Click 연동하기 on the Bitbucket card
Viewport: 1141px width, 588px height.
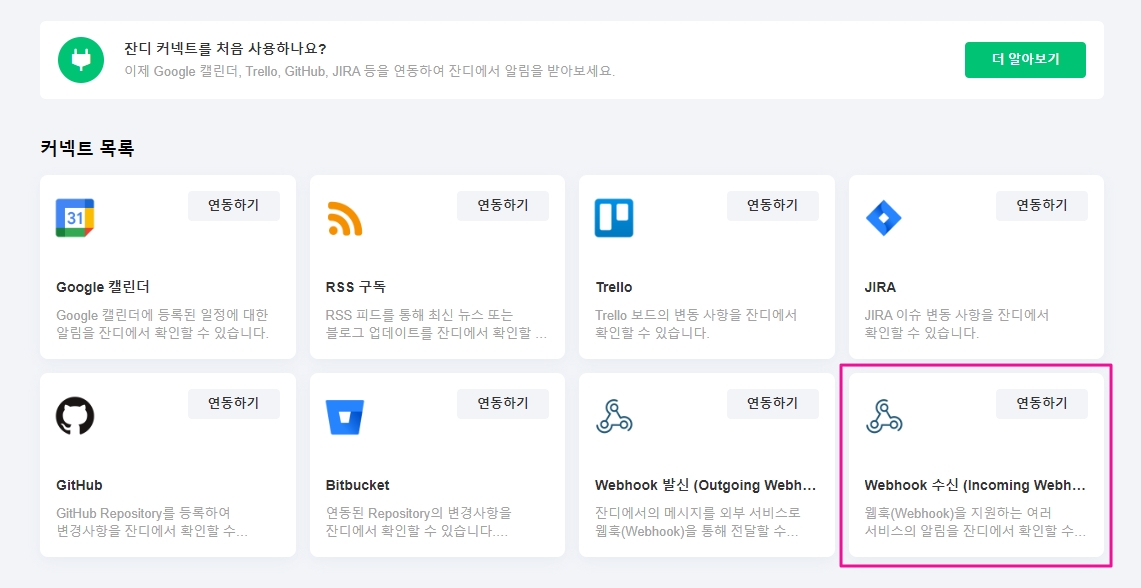coord(503,404)
